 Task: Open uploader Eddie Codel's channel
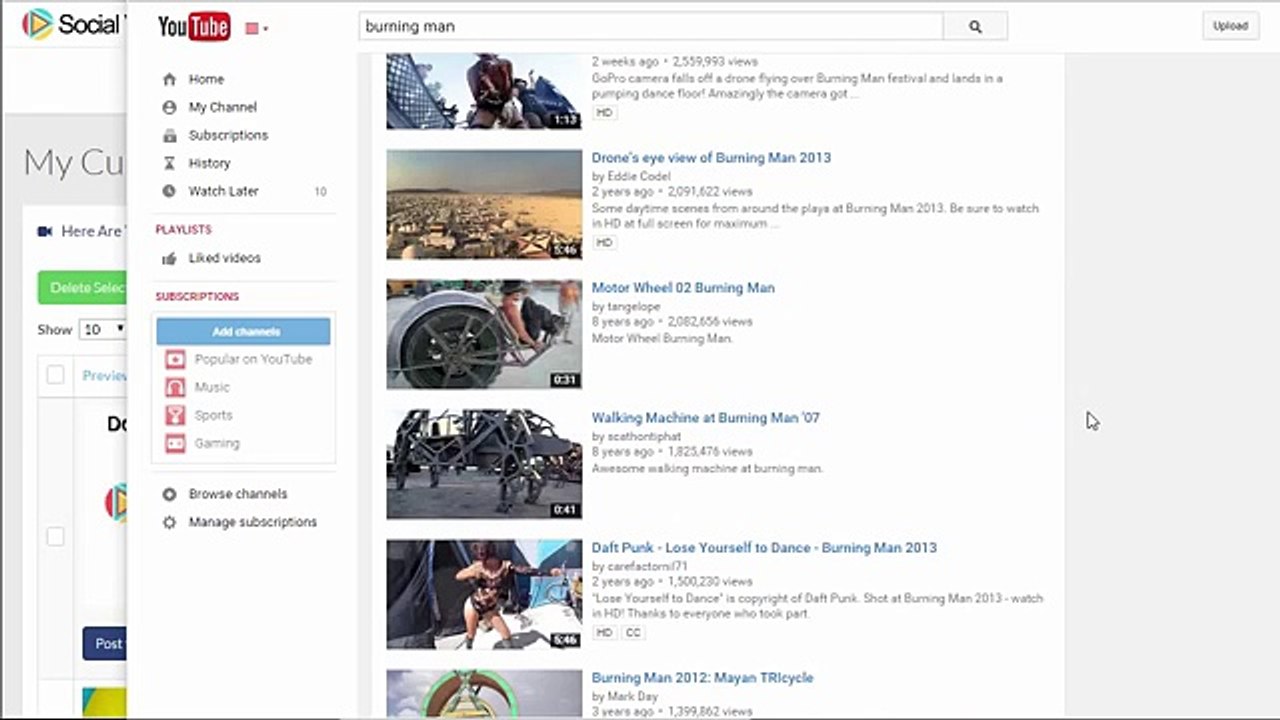tap(639, 176)
